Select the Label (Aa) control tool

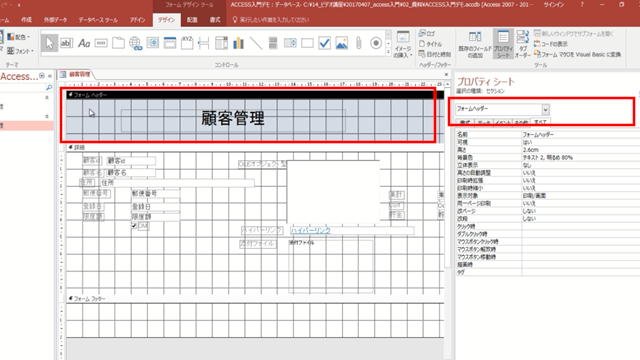(84, 43)
